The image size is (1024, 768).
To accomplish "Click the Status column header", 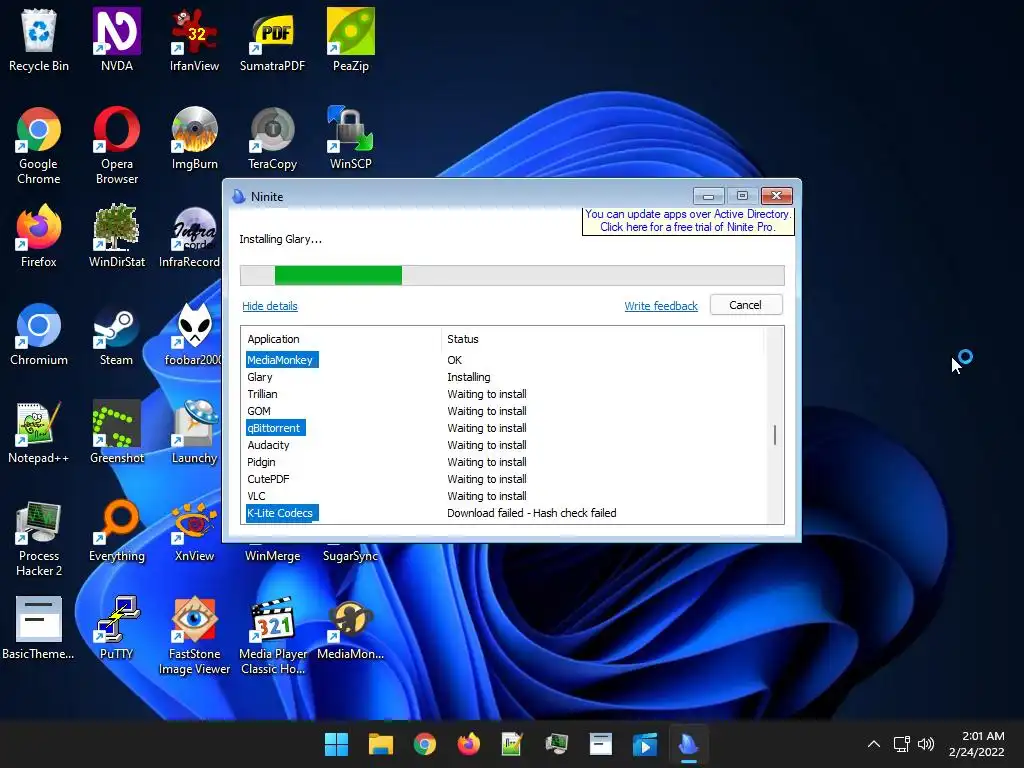I will click(602, 339).
